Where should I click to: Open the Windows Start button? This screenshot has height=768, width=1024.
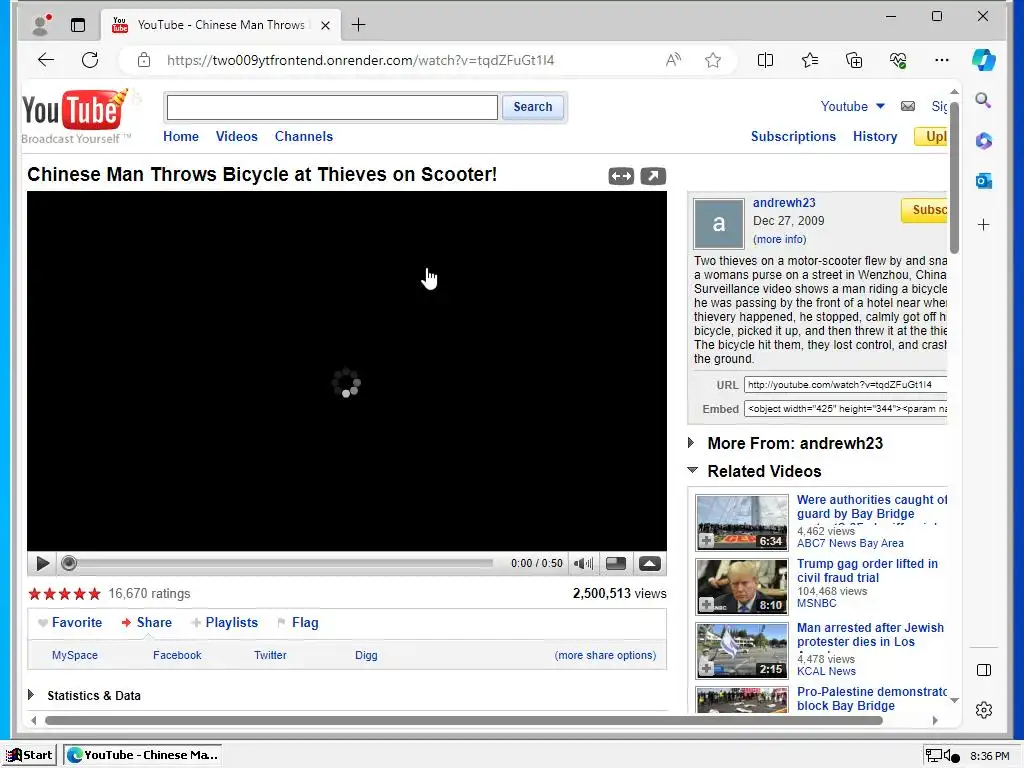pos(29,755)
